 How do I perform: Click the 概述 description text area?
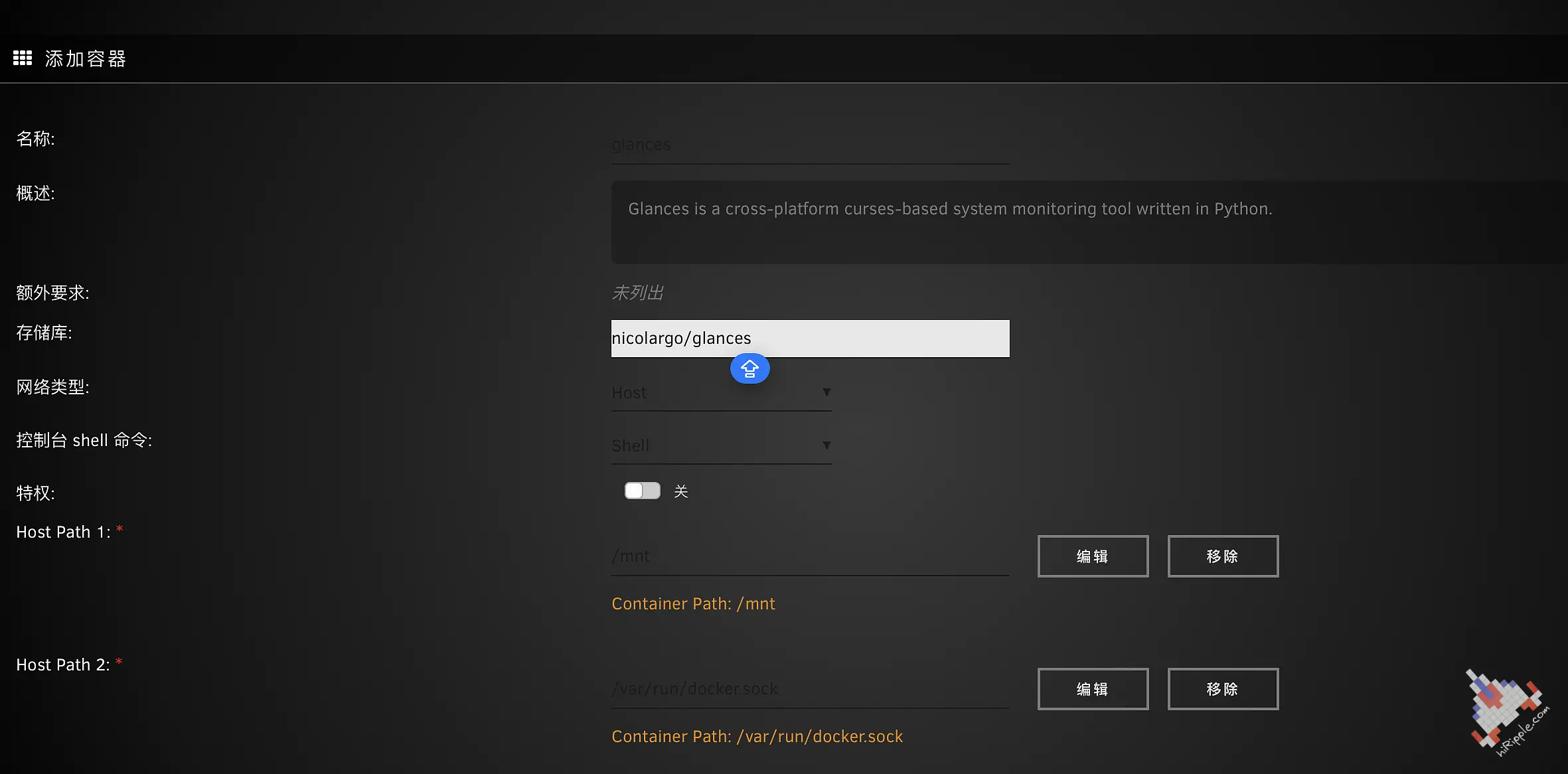click(1089, 222)
